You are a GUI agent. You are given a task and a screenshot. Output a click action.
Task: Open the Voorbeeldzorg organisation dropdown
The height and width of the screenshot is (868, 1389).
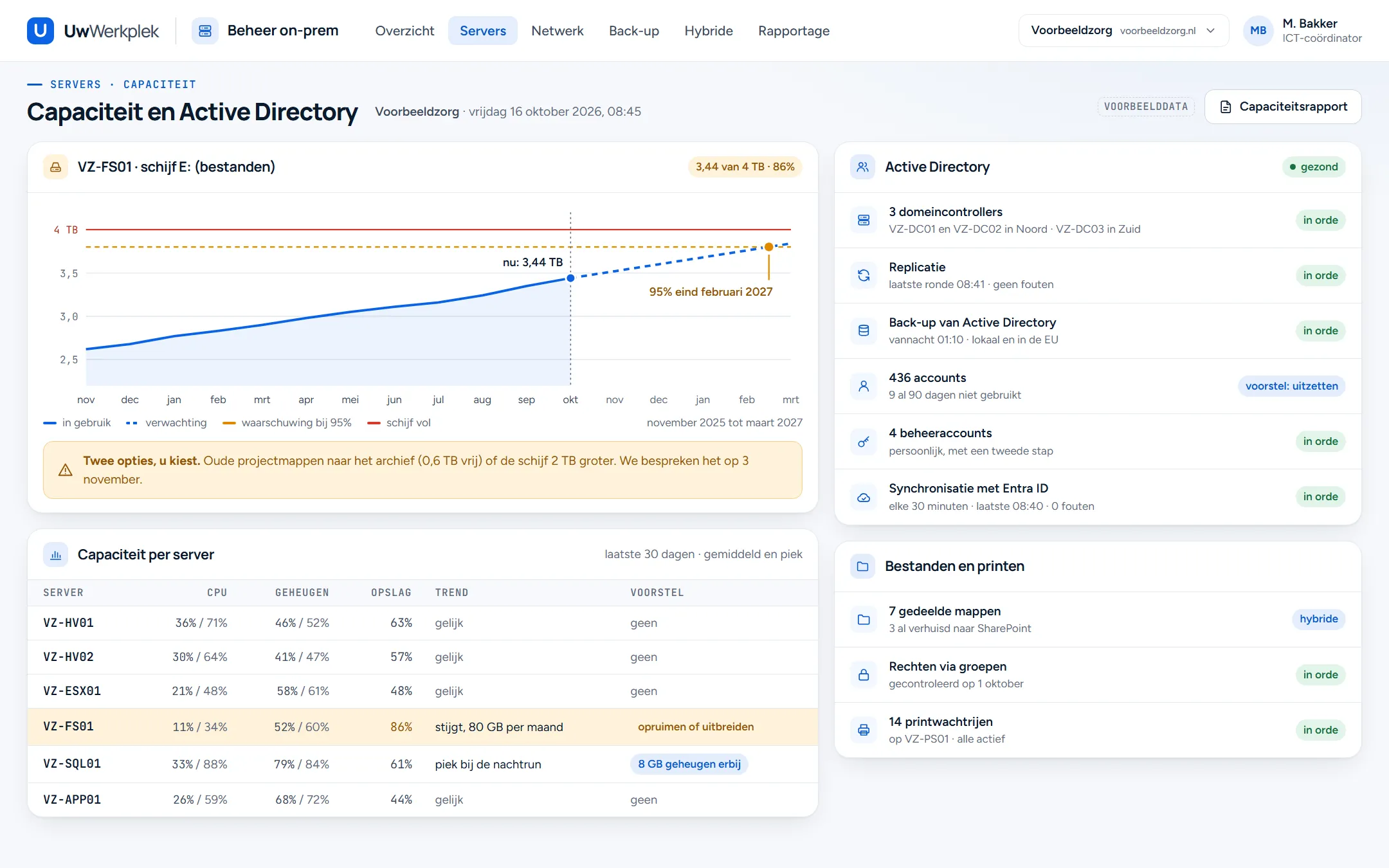point(1123,30)
